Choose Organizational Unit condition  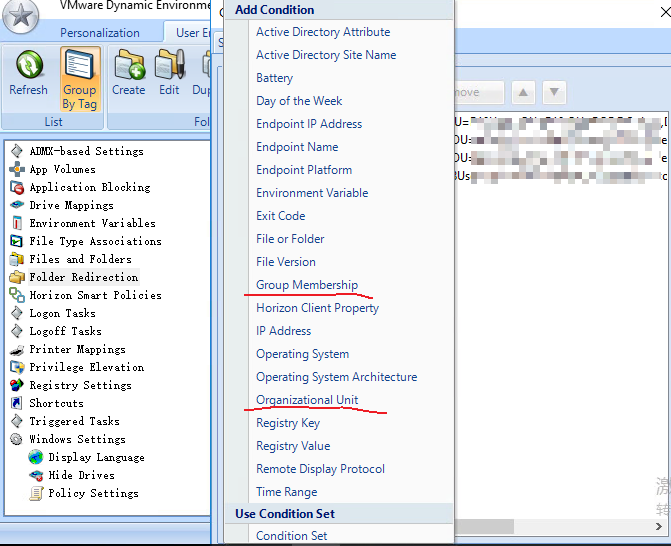(x=307, y=400)
